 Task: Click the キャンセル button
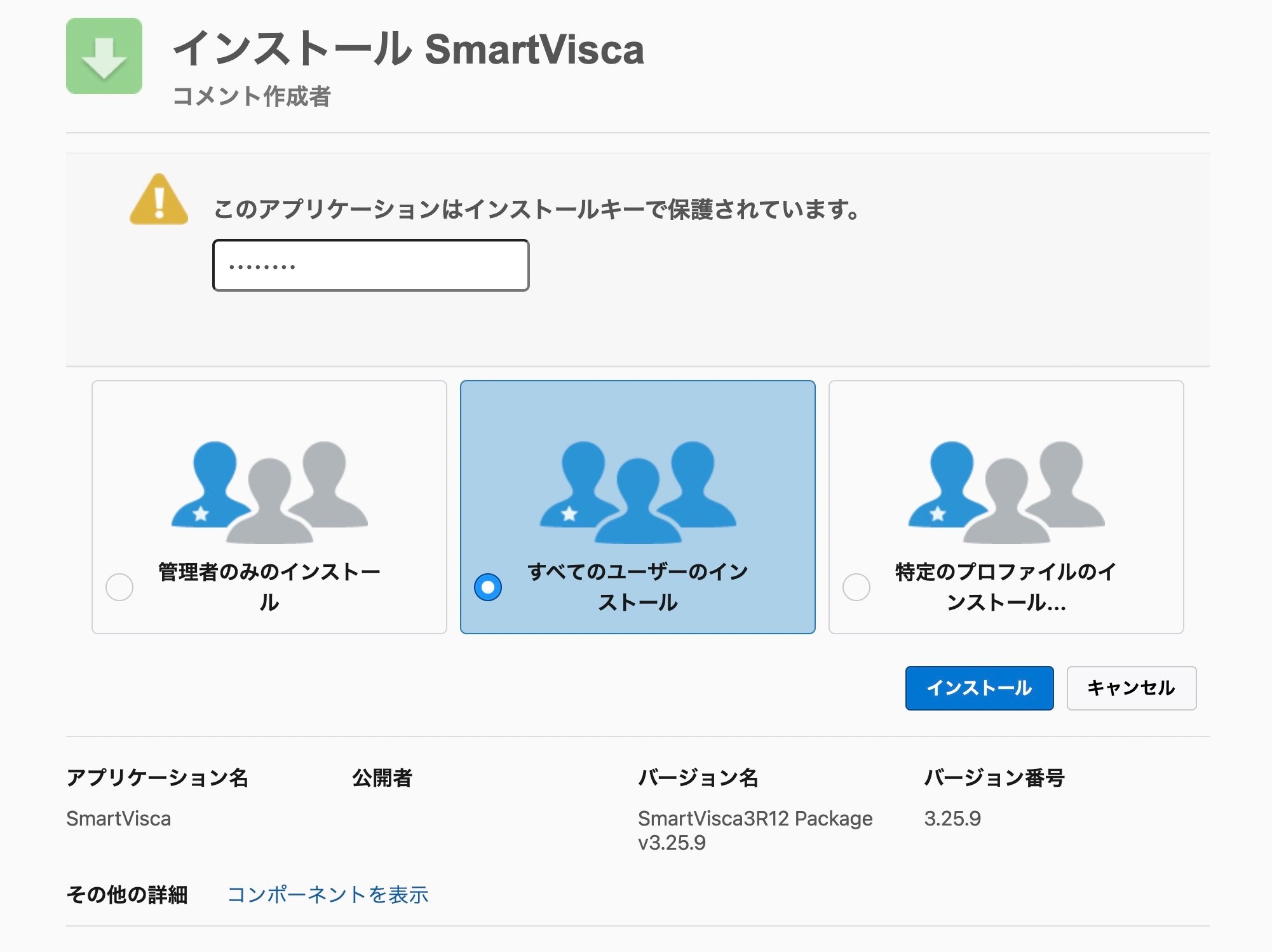click(x=1132, y=688)
